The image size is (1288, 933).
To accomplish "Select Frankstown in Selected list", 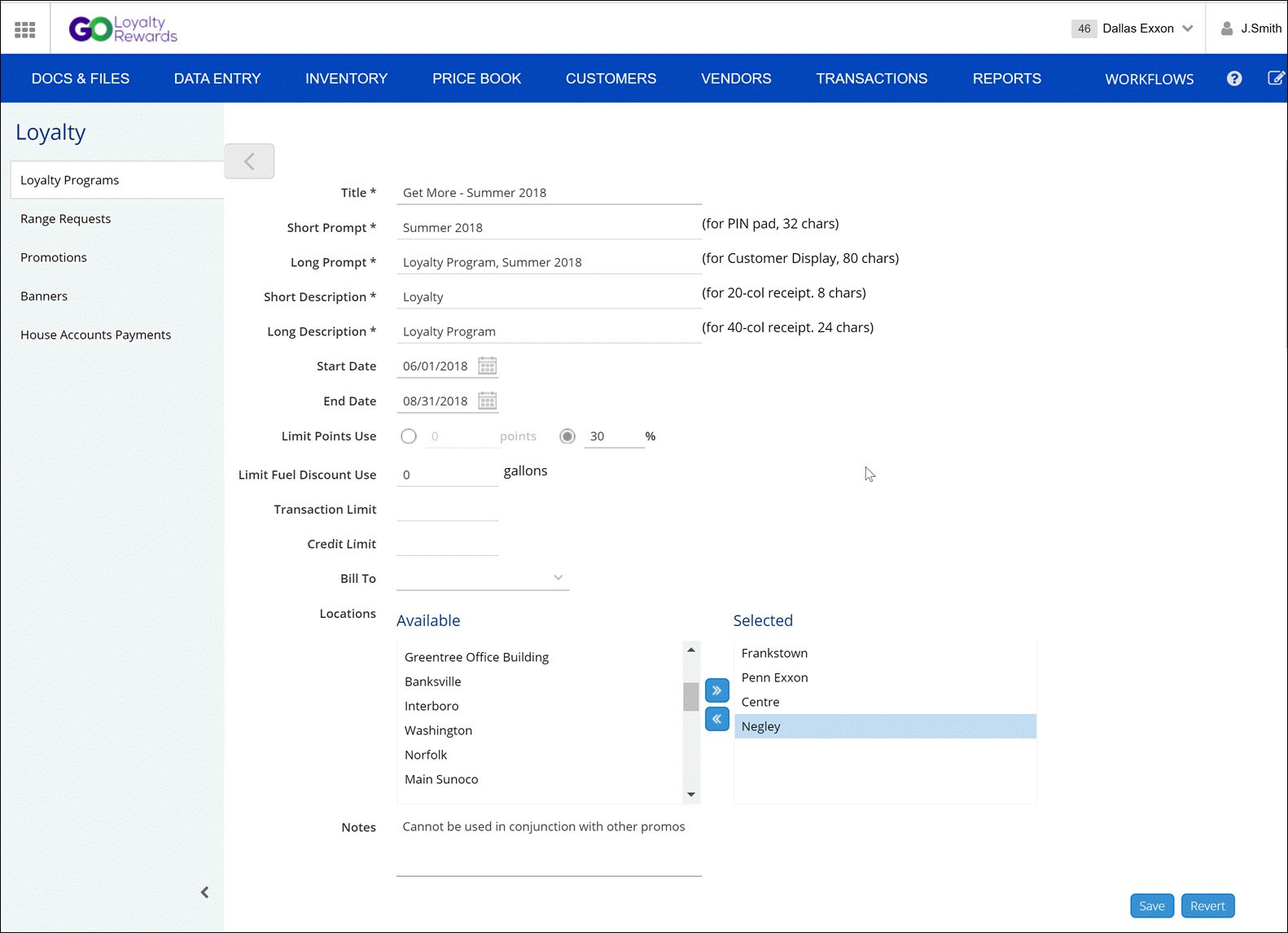I will tap(885, 653).
